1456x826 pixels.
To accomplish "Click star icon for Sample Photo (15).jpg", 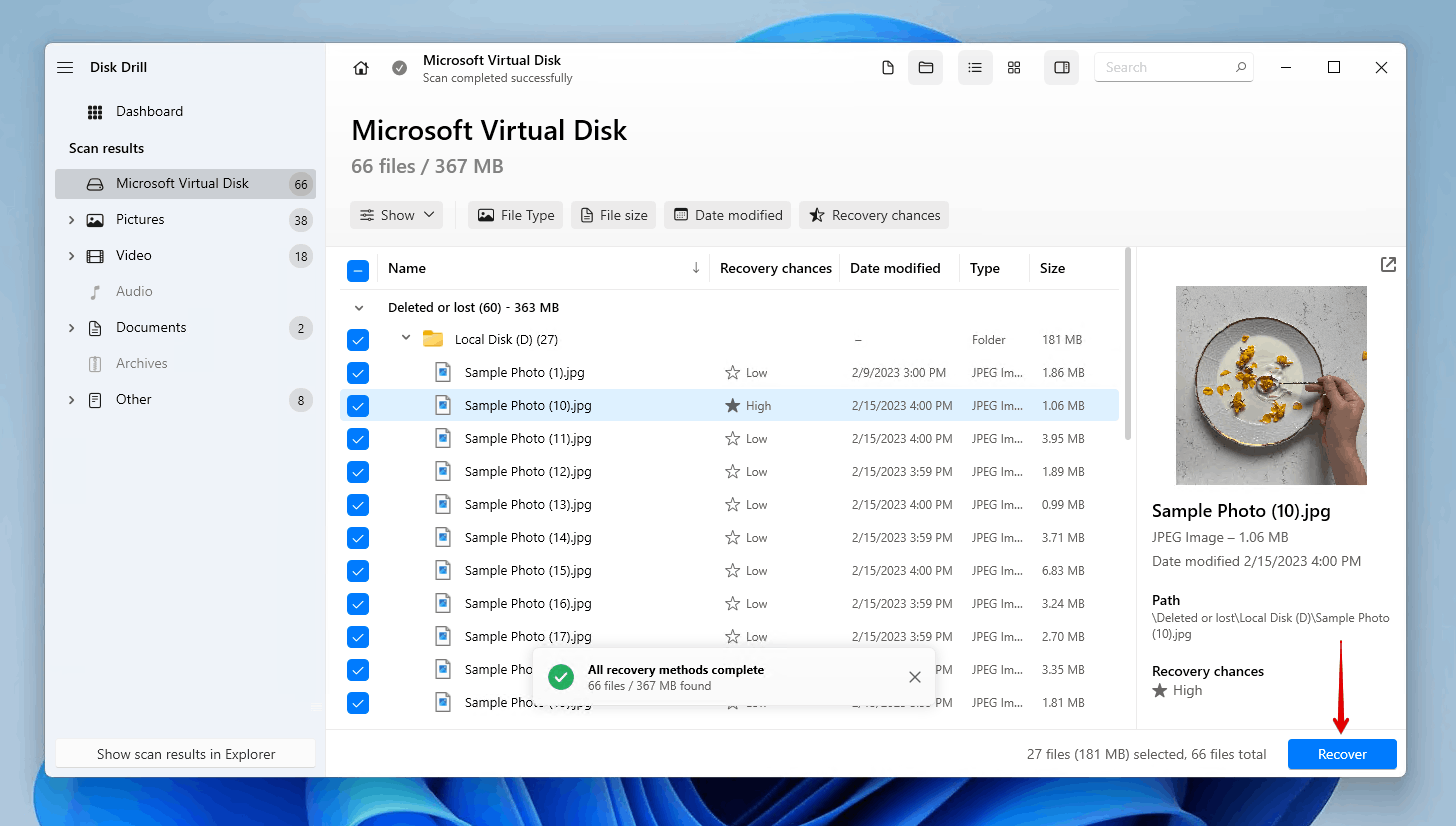I will tap(733, 570).
